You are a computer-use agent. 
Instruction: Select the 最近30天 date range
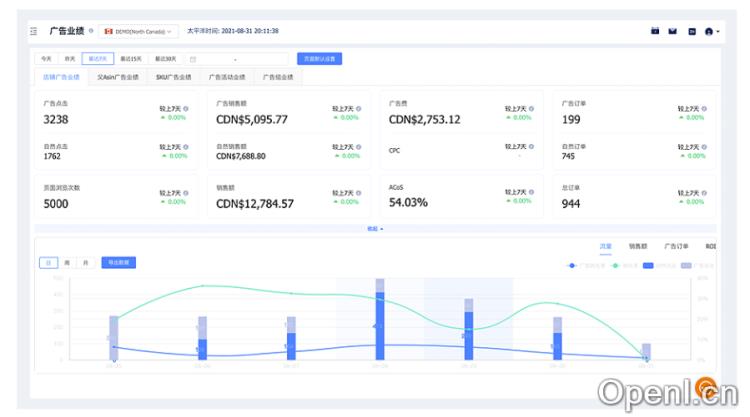point(165,59)
